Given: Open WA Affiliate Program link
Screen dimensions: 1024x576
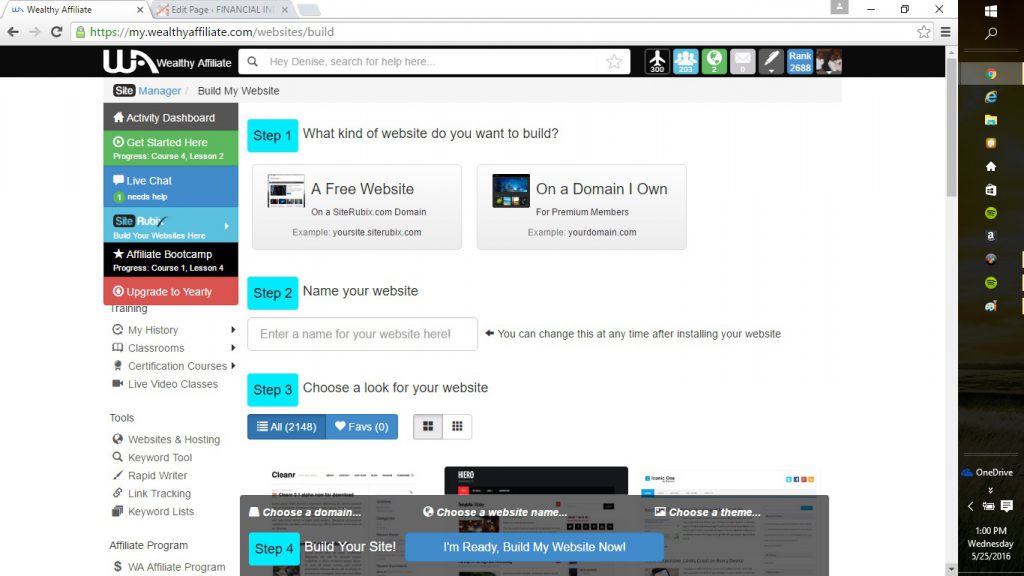Looking at the screenshot, I should (176, 567).
